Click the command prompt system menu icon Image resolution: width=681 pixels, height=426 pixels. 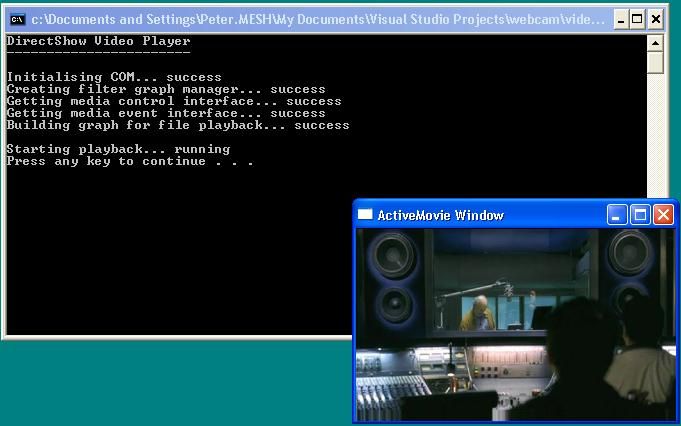click(x=17, y=19)
